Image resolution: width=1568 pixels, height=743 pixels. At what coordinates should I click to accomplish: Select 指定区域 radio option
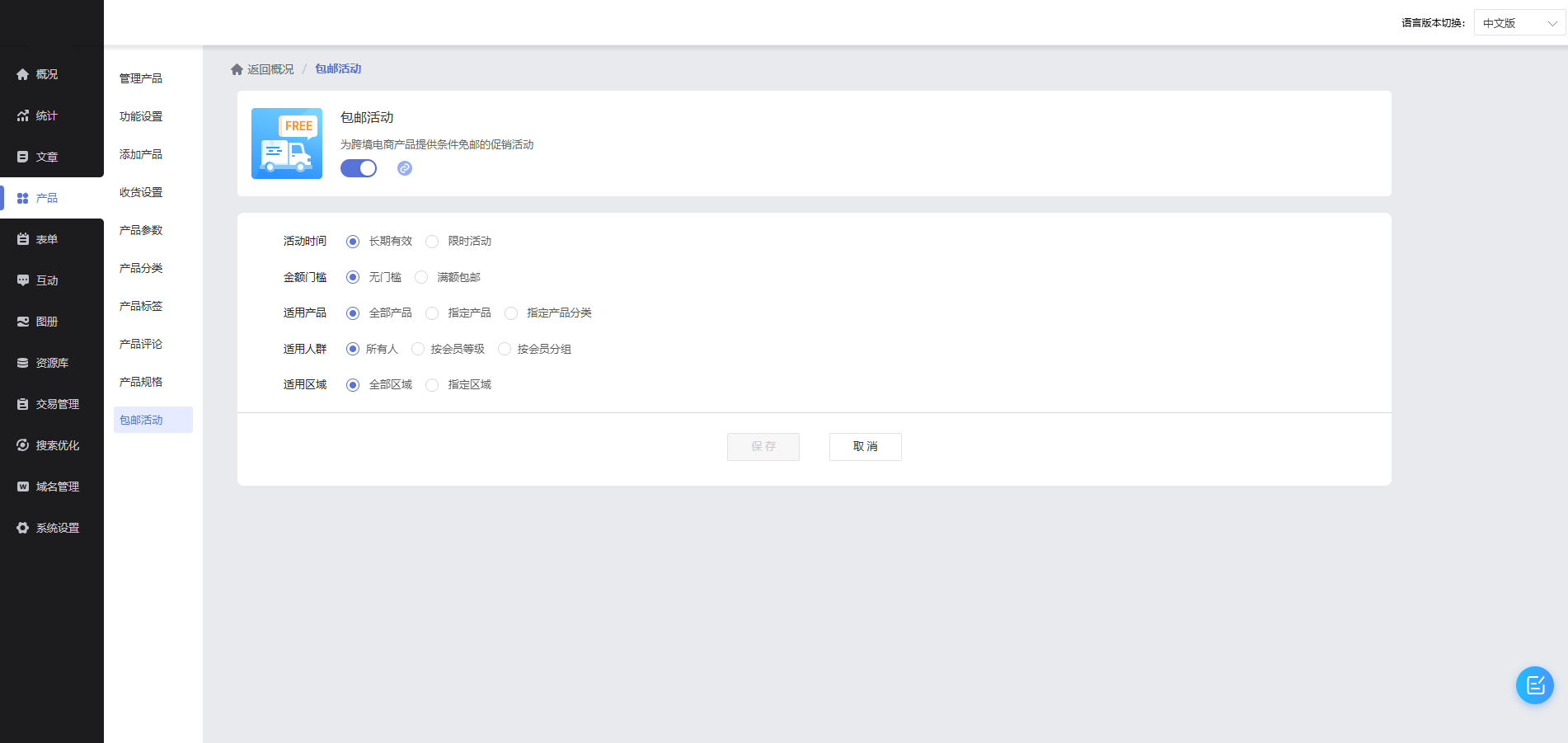tap(432, 385)
